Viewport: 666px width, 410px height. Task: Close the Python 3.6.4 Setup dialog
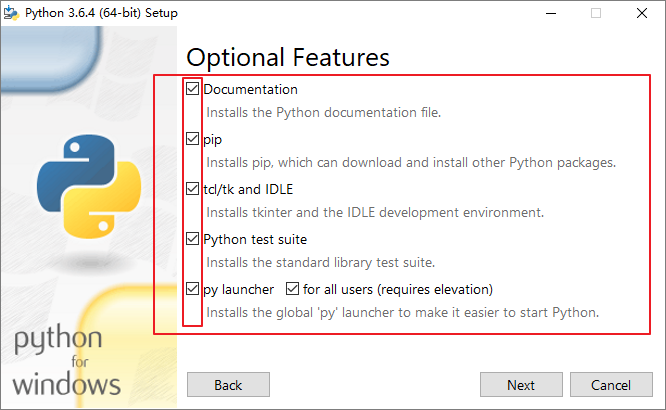(641, 13)
